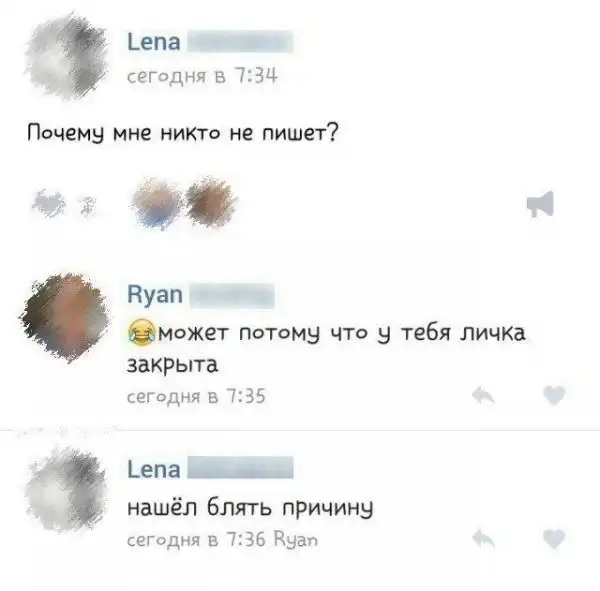Viewport: 600px width, 591px height.
Task: Open first liker's avatar under the post
Action: [x=157, y=203]
